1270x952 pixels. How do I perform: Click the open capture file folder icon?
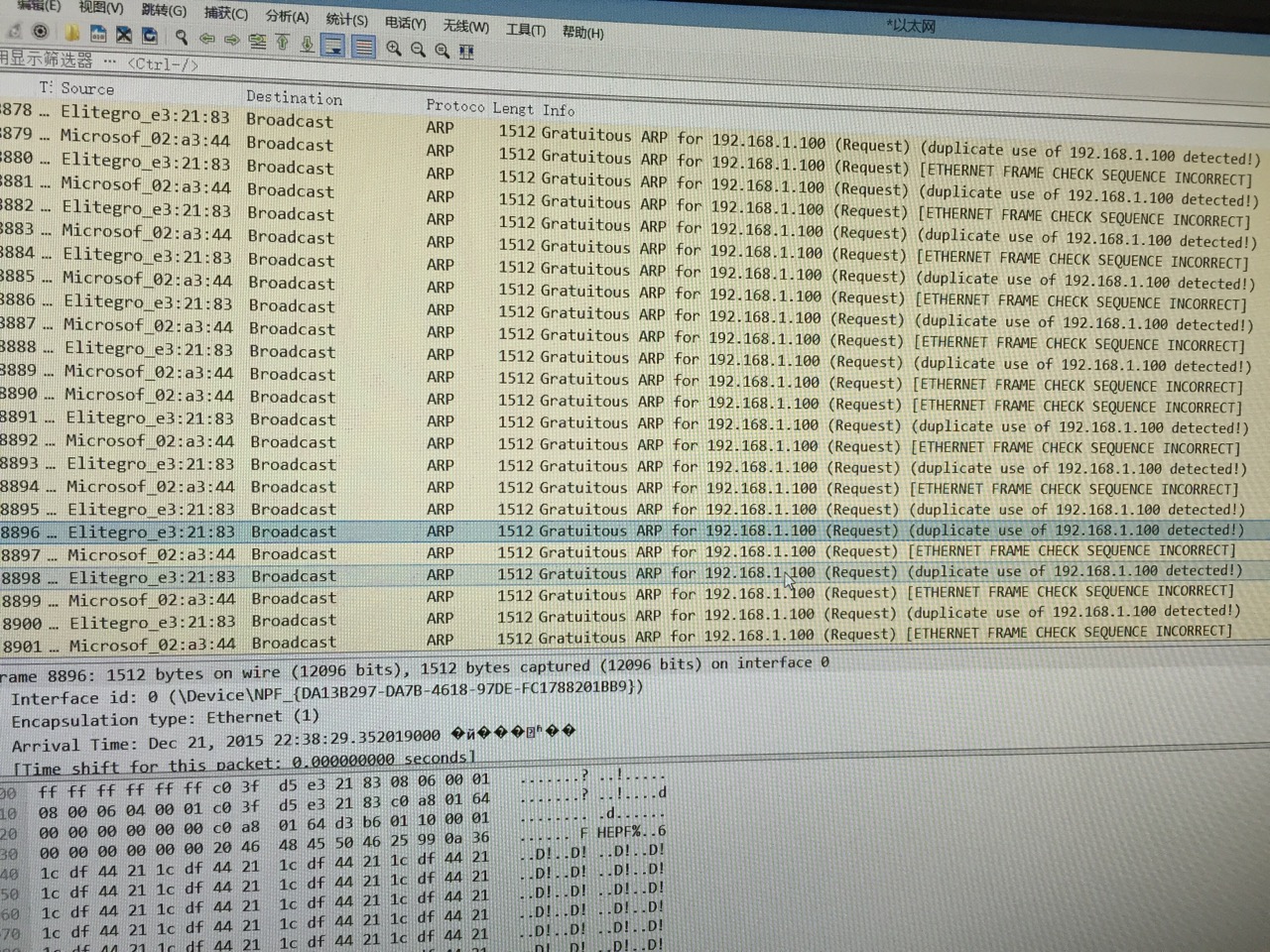[72, 34]
